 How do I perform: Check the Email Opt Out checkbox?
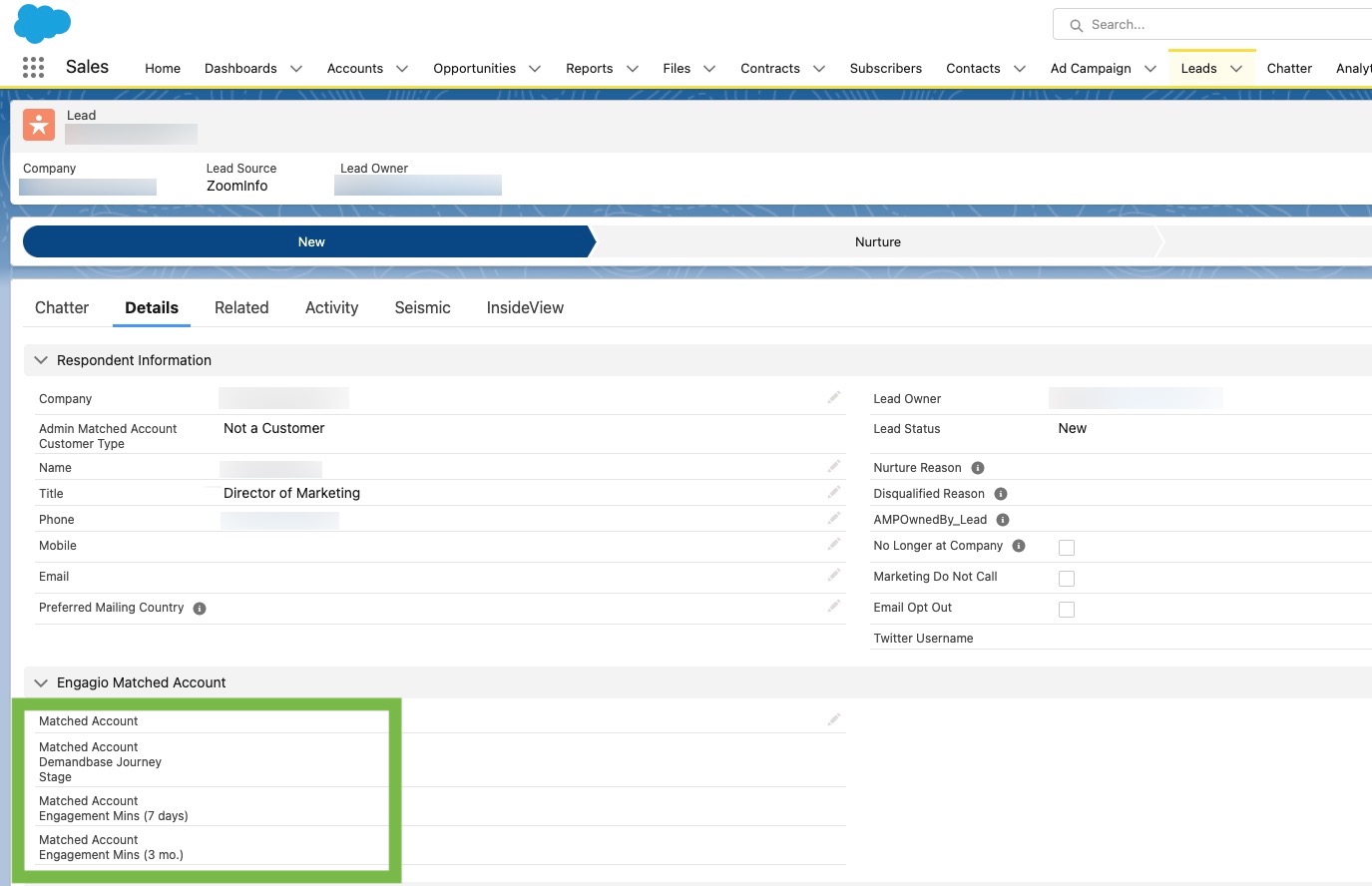[1067, 610]
